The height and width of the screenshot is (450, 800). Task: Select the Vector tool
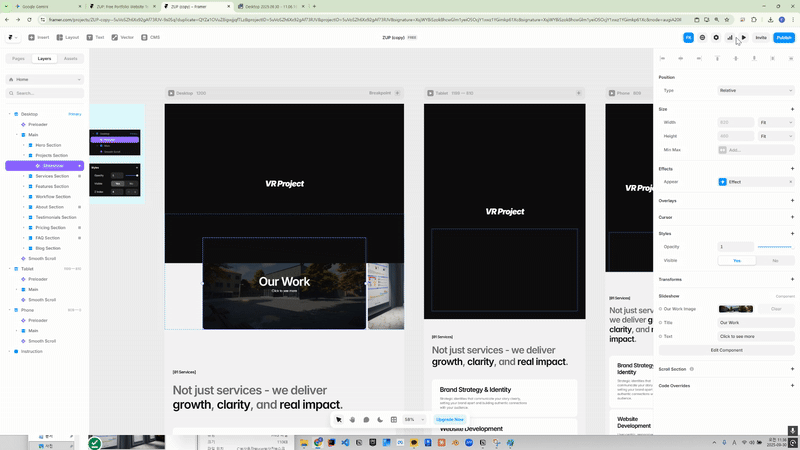point(123,37)
